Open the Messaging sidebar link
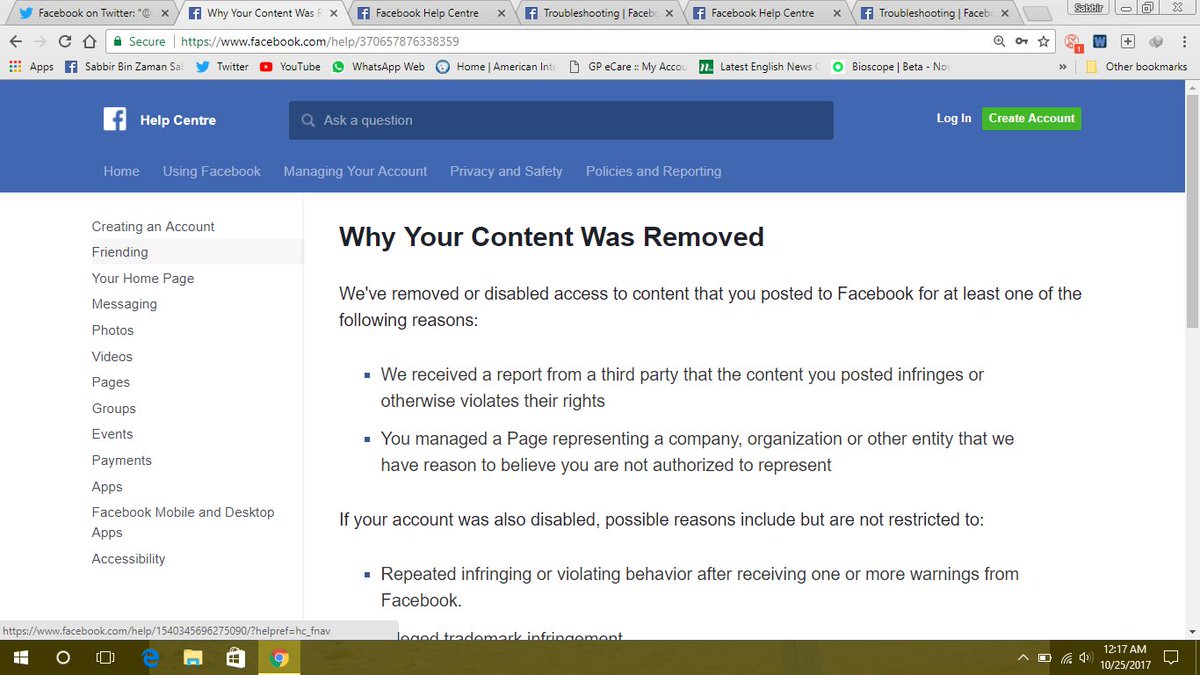The width and height of the screenshot is (1200, 675). click(x=124, y=304)
